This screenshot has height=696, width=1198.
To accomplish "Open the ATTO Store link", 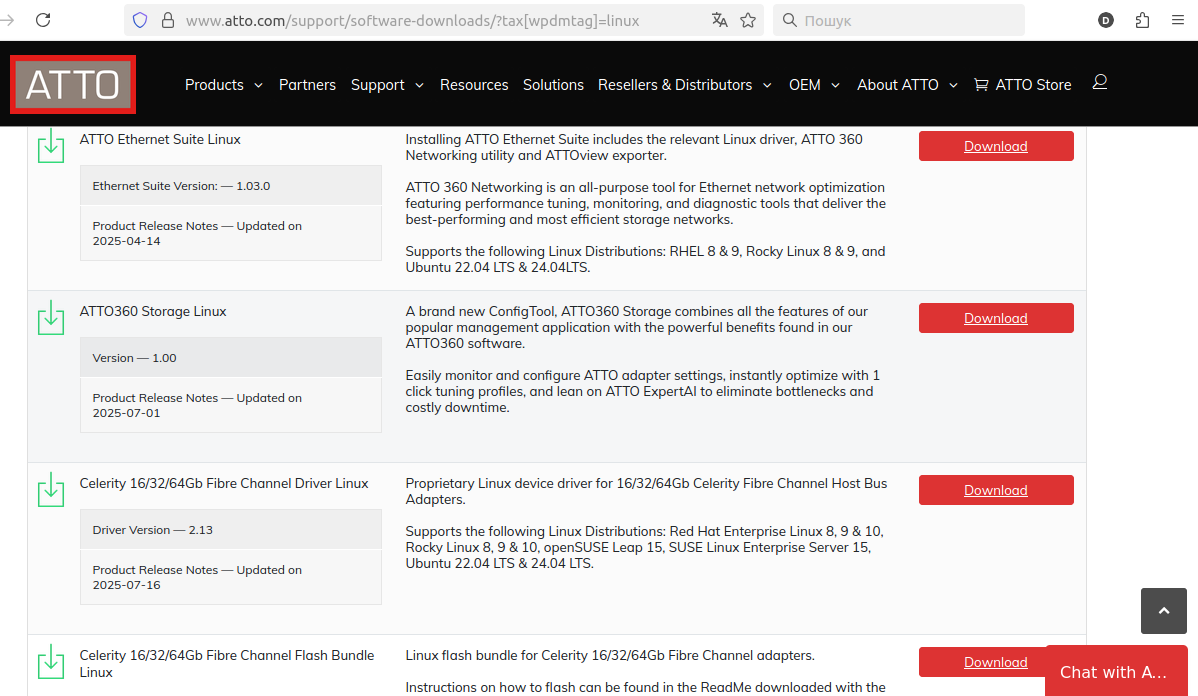I will (1022, 85).
